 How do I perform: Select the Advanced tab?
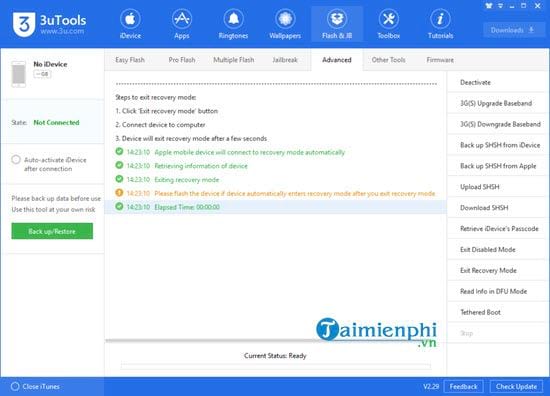click(x=337, y=60)
